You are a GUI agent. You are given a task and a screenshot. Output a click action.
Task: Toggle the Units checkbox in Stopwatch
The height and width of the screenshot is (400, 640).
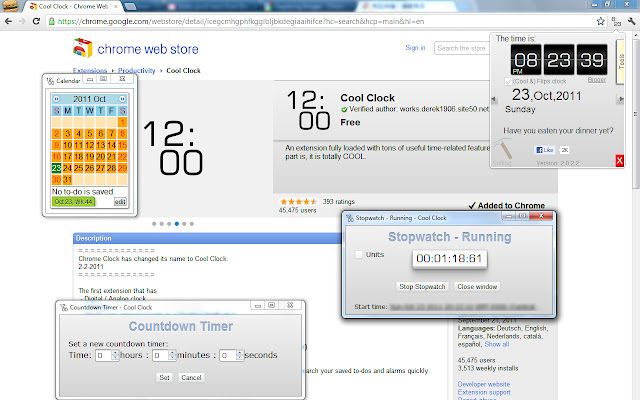pos(359,254)
